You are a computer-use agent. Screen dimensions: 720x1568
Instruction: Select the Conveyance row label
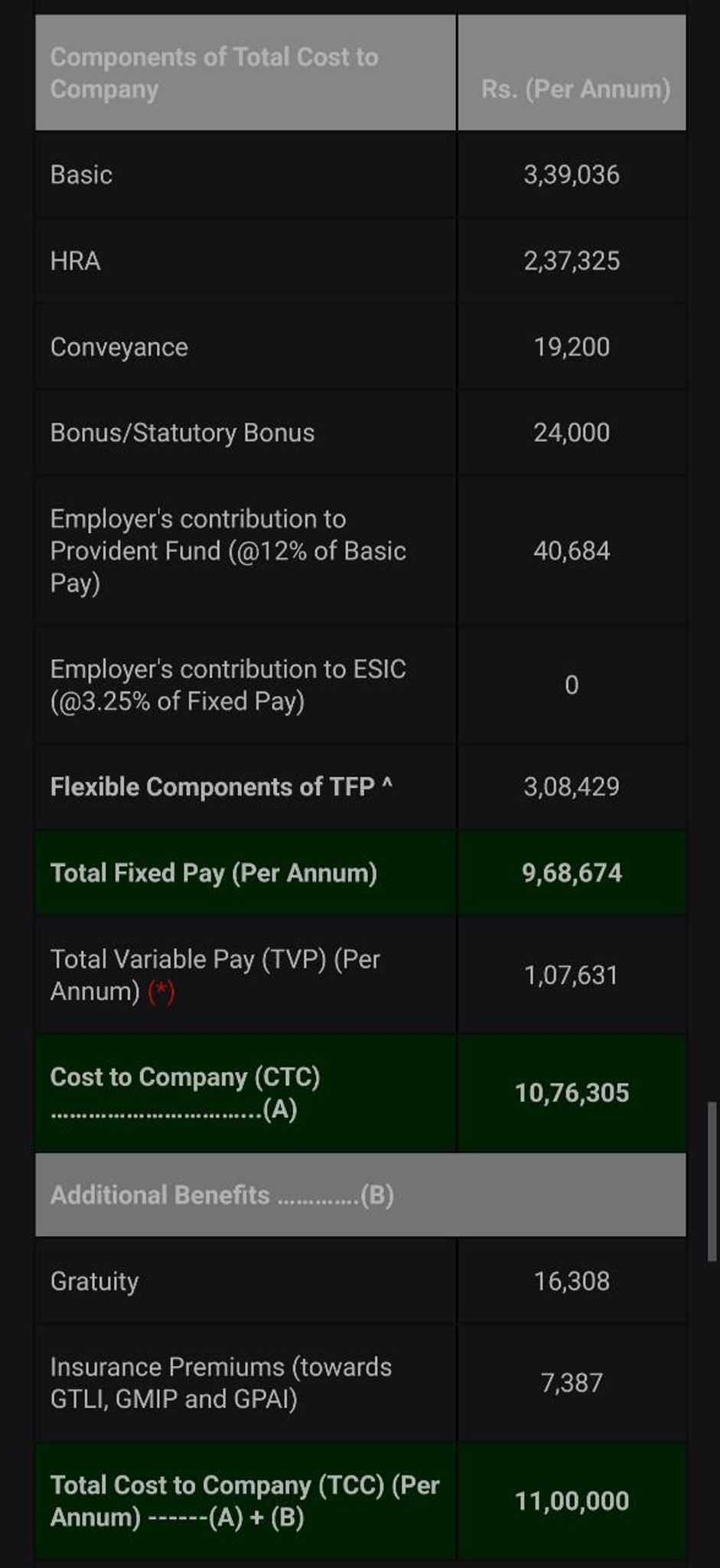tap(119, 348)
